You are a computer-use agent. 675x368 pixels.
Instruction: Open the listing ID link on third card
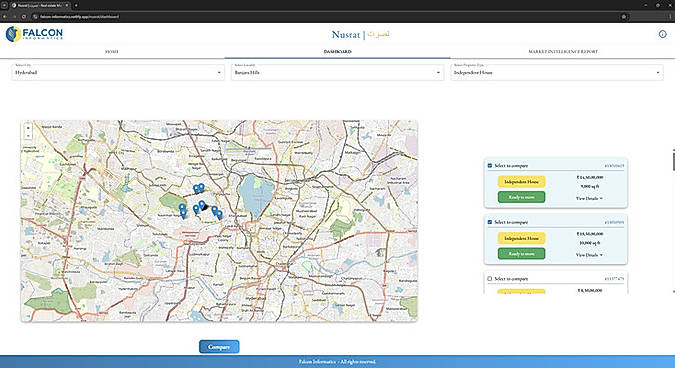point(614,279)
